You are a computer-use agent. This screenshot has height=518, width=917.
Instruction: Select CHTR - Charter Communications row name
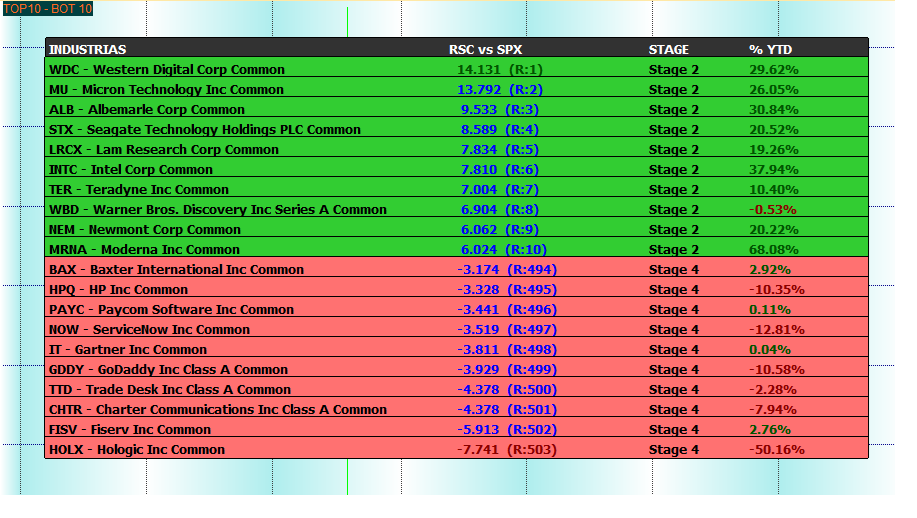coord(218,409)
